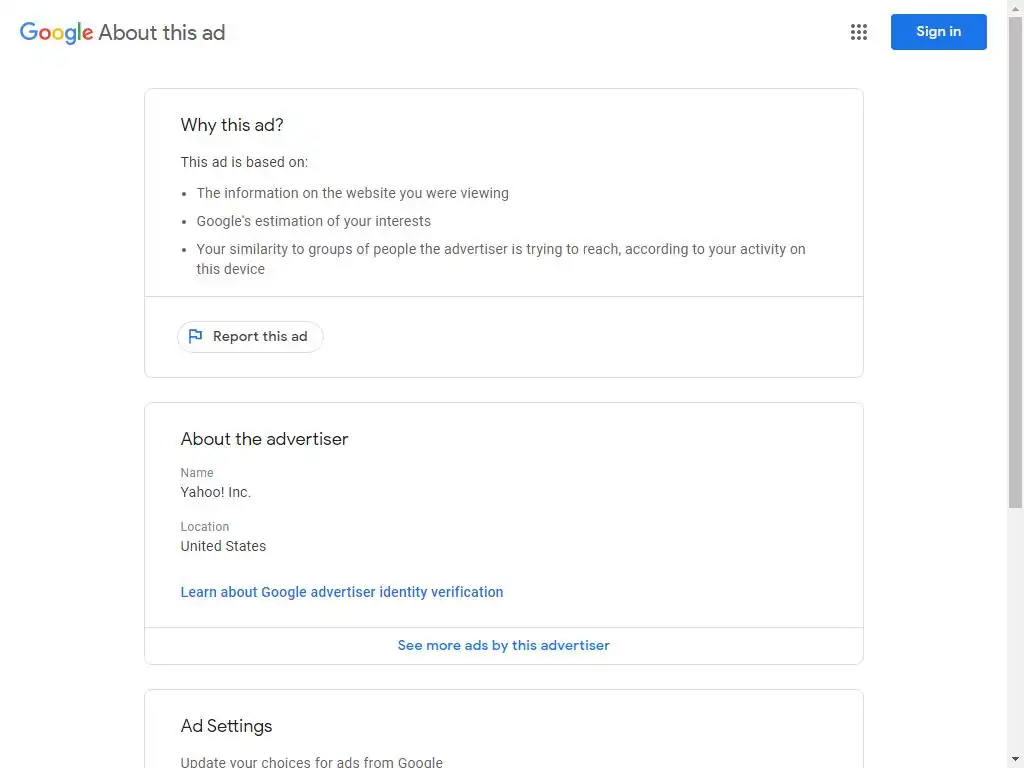Screen dimensions: 1024x768
Task: Click the Your similarity to groups bullet text
Action: [500, 250]
